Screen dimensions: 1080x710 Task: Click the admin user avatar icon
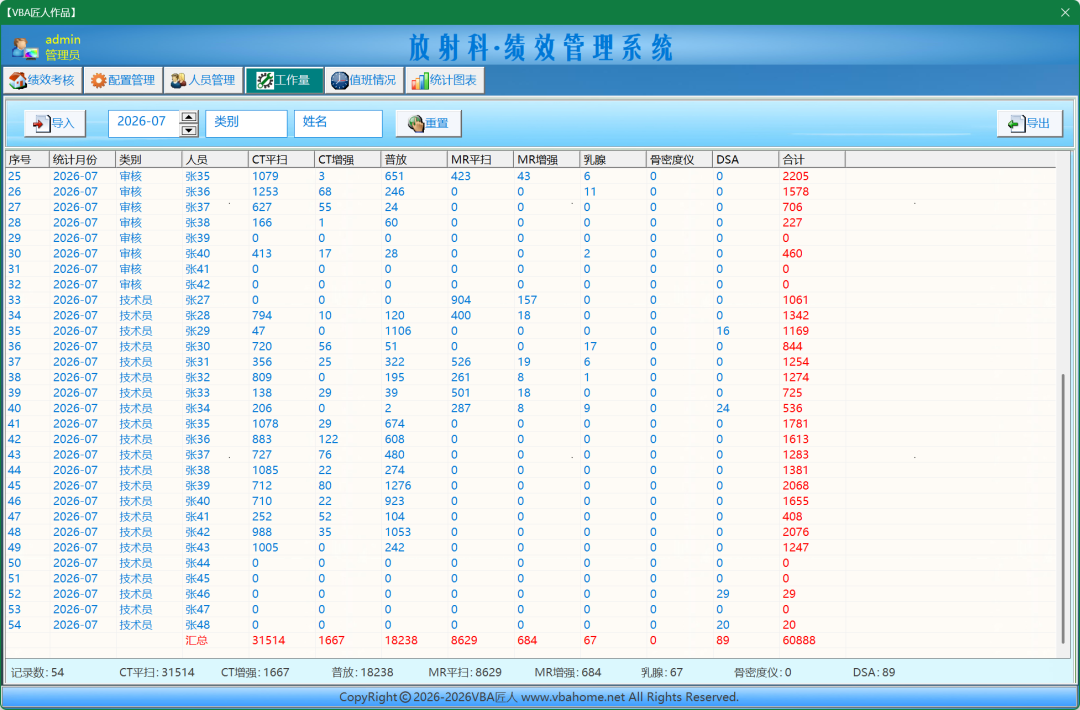click(x=25, y=47)
